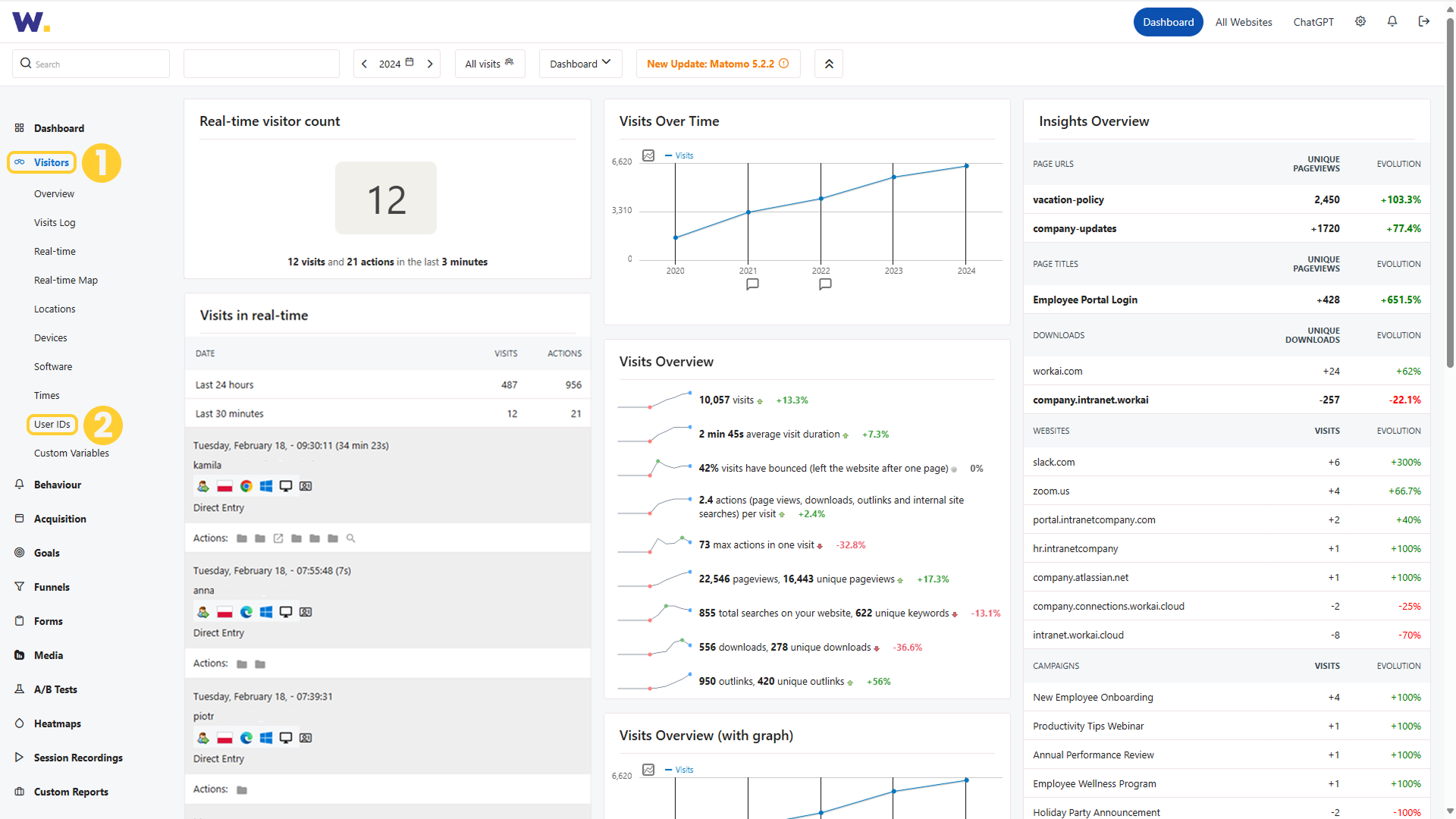Toggle the Visits series in the Visits Overview (with graph) legend
The image size is (1456, 819).
[679, 770]
